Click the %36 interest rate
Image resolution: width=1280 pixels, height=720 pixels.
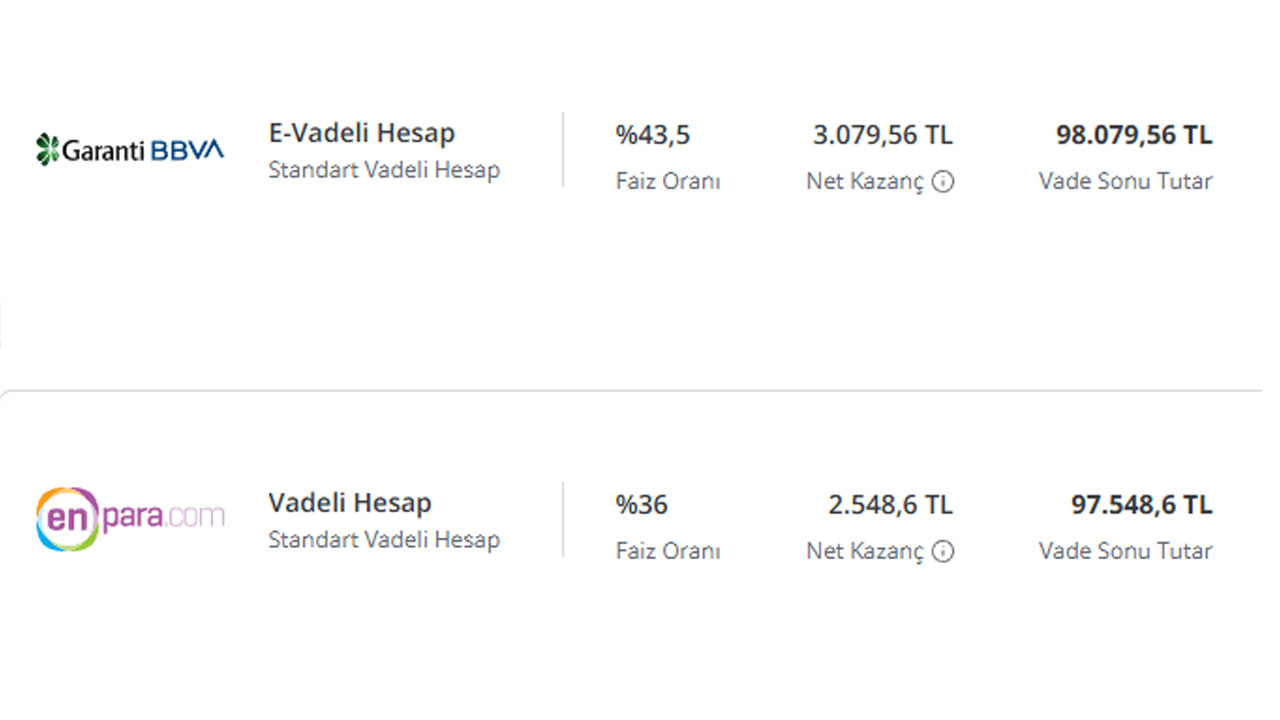641,505
